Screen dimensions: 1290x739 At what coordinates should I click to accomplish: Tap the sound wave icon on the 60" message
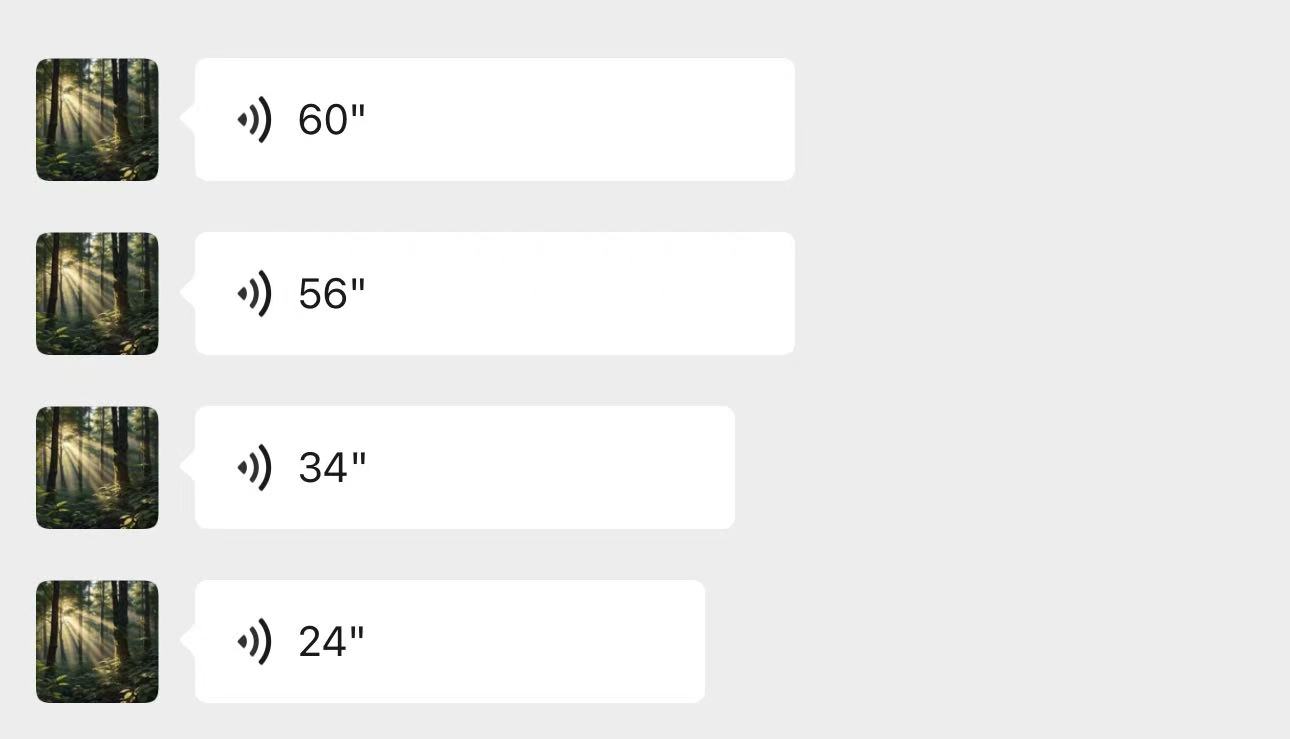pos(255,120)
